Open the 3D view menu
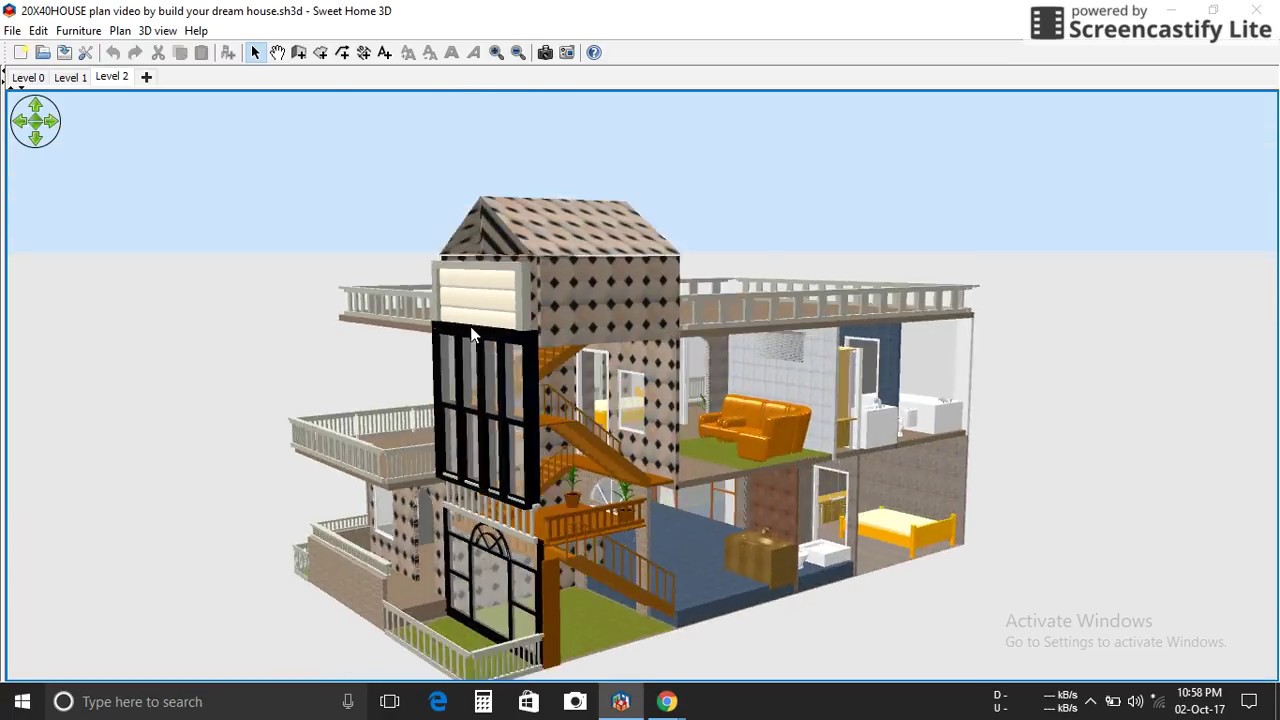Viewport: 1280px width, 720px height. click(x=157, y=31)
